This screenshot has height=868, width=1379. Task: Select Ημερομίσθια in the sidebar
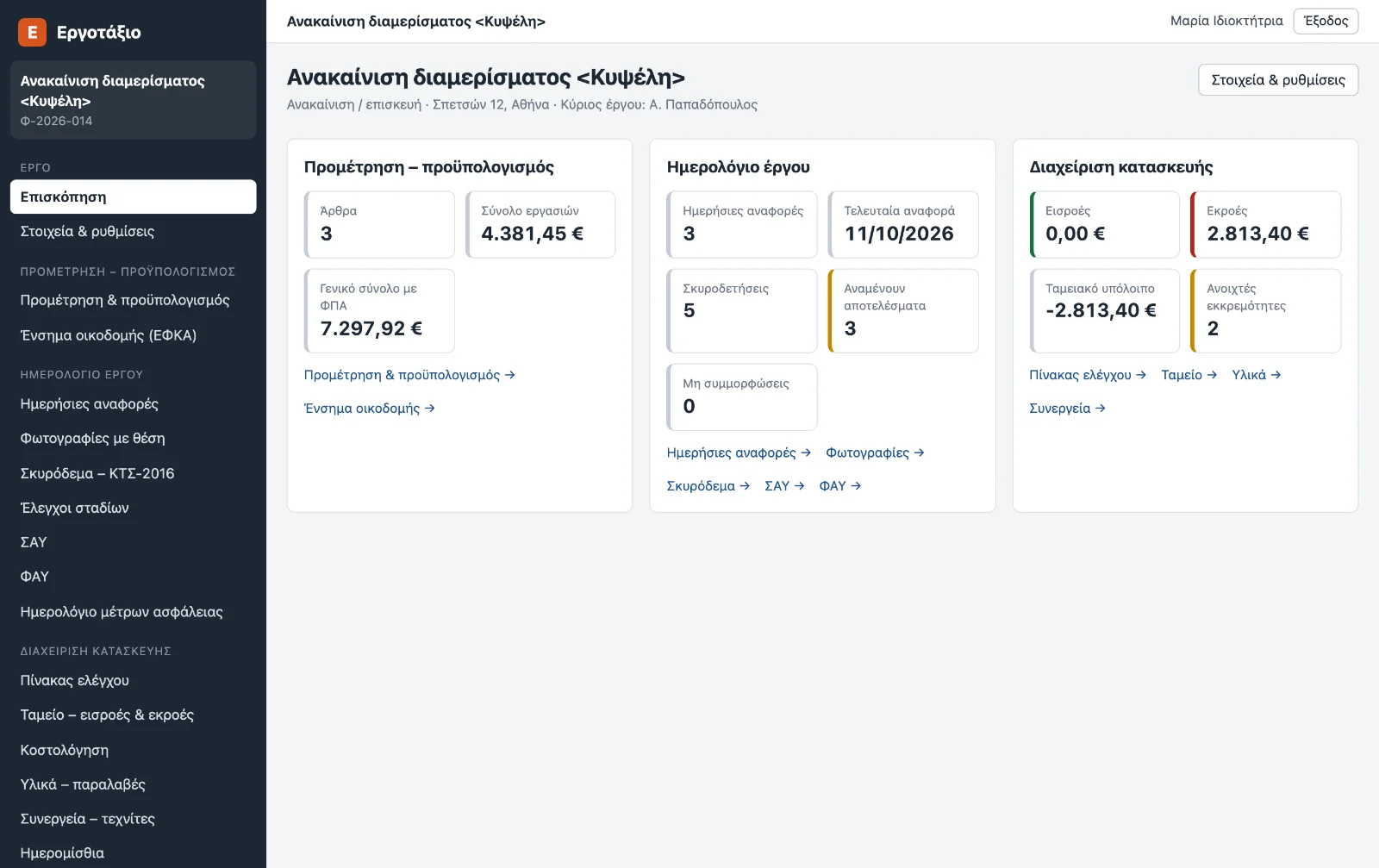tap(133, 852)
